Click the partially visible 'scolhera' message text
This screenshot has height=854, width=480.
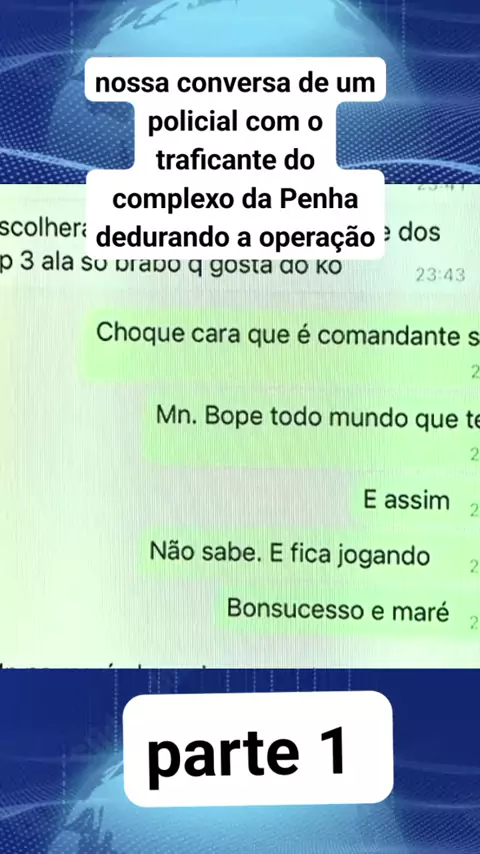[x=42, y=230]
